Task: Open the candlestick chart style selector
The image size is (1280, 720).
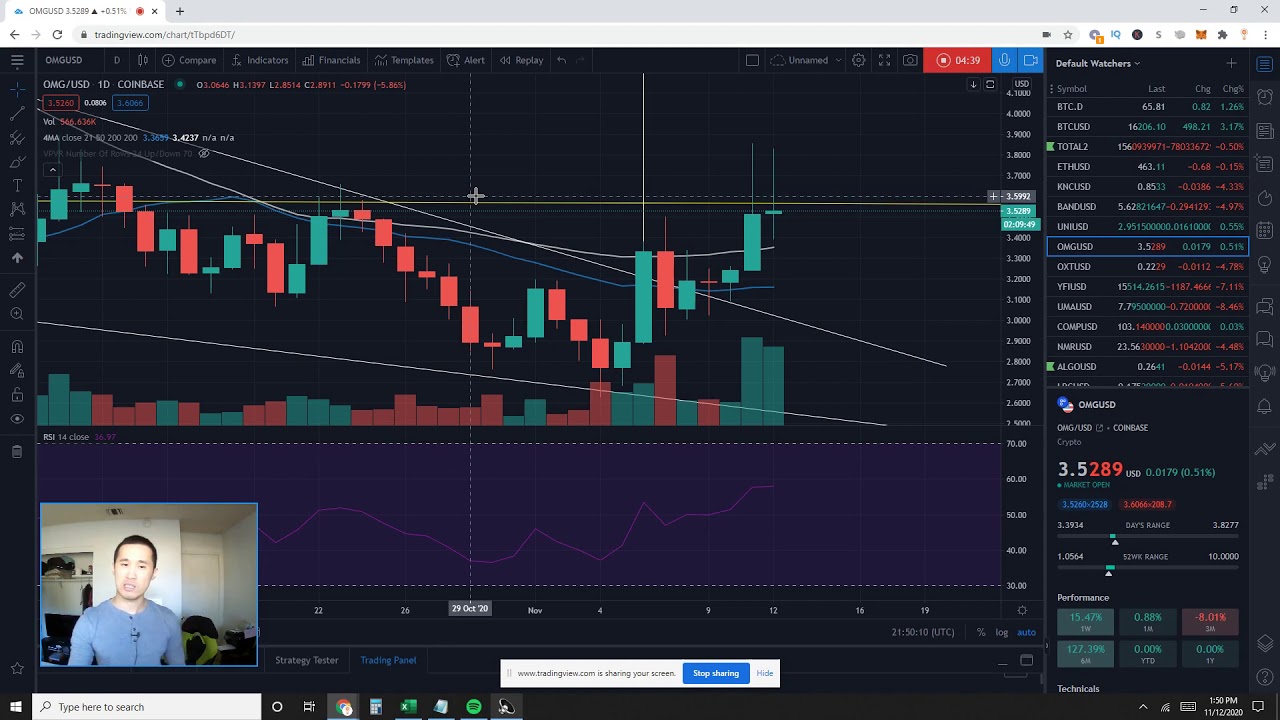Action: pyautogui.click(x=143, y=60)
